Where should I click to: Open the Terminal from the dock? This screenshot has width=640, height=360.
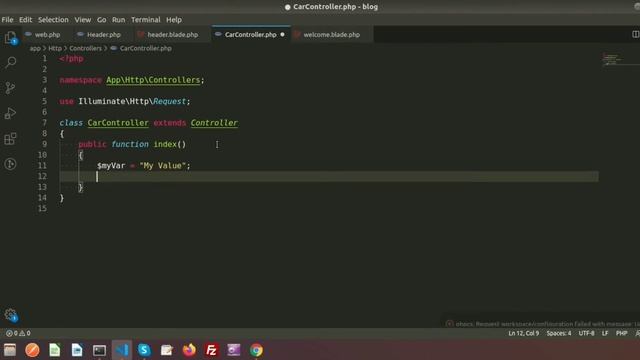pos(99,350)
